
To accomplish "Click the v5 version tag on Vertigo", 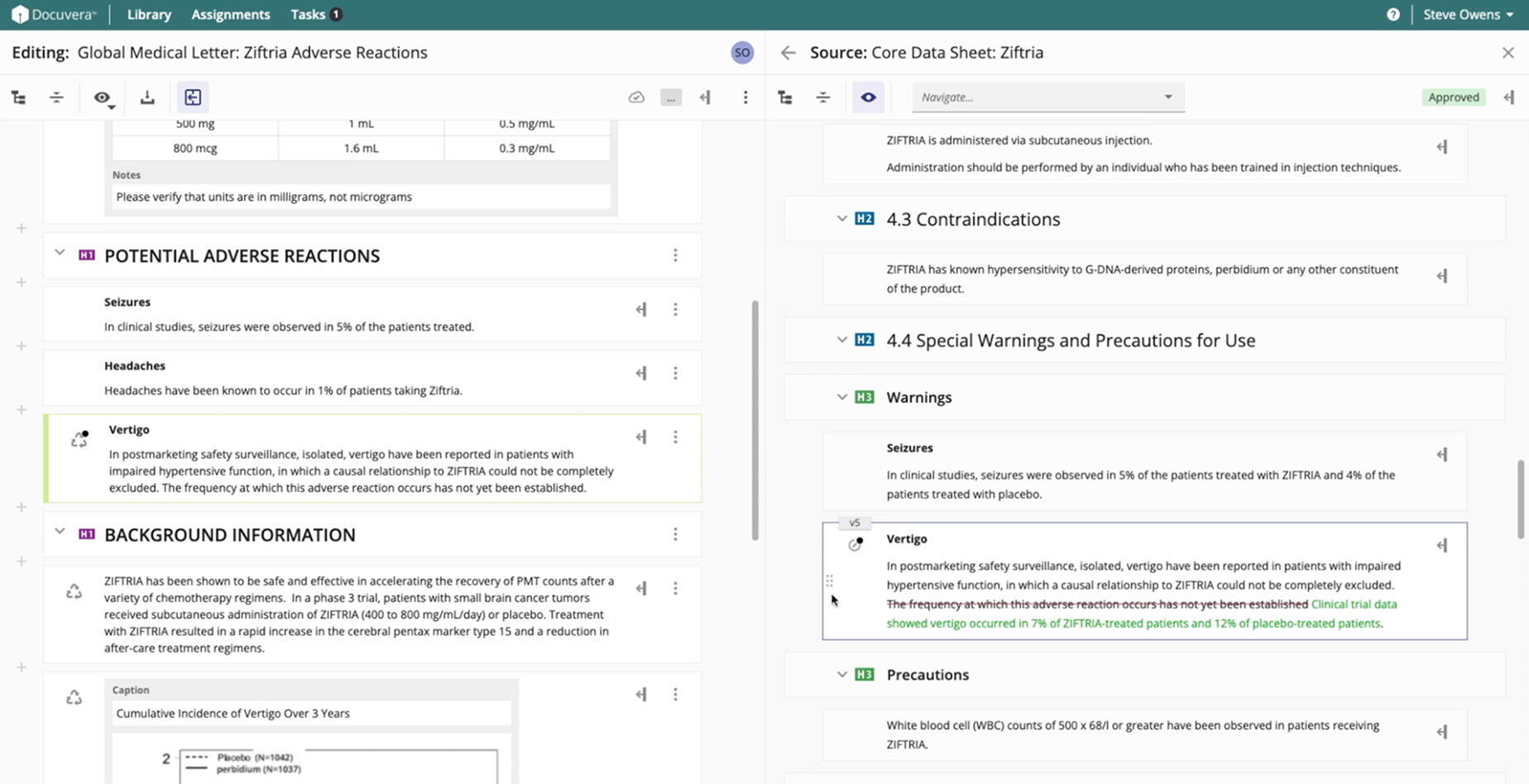I will (x=855, y=523).
